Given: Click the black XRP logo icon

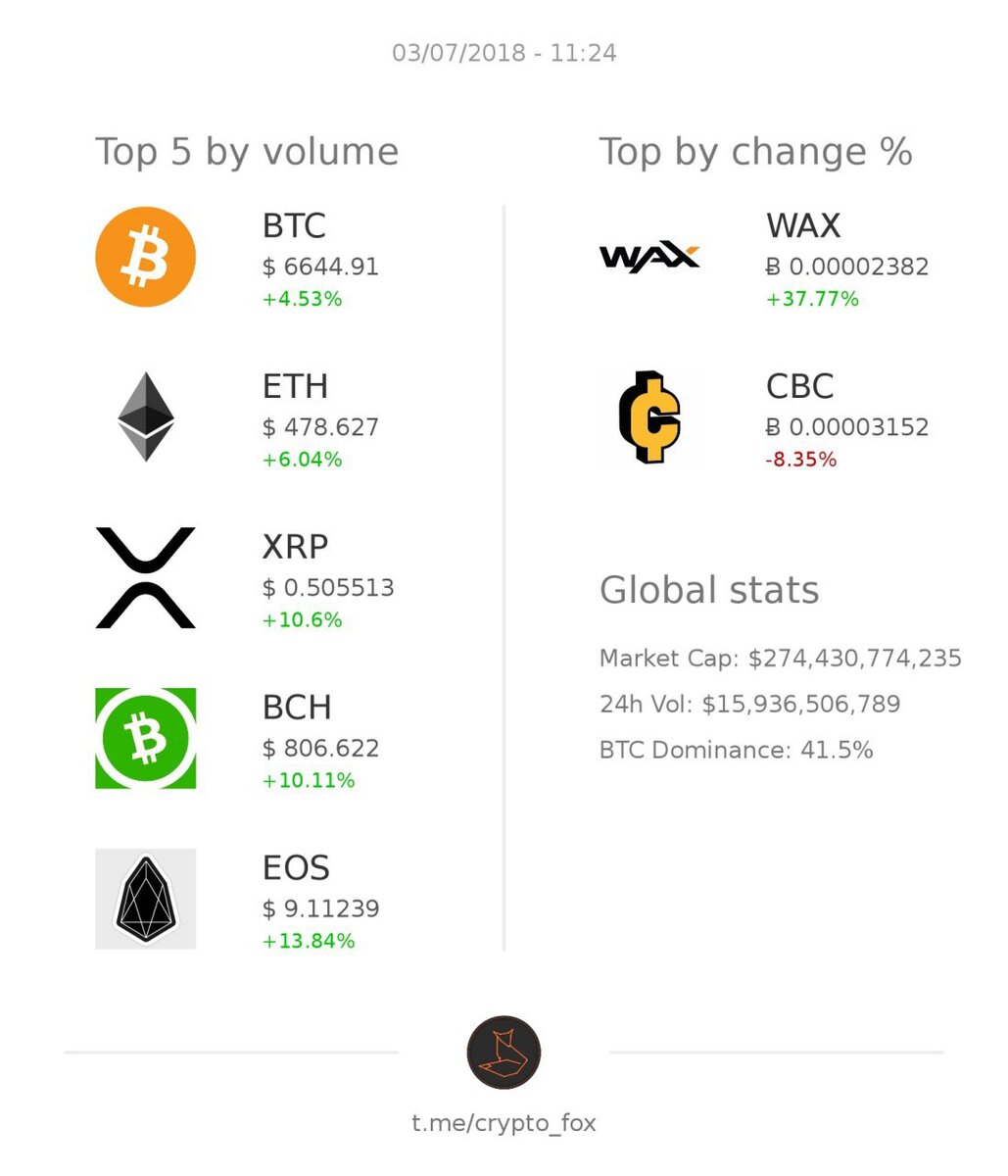Looking at the screenshot, I should click(x=146, y=577).
